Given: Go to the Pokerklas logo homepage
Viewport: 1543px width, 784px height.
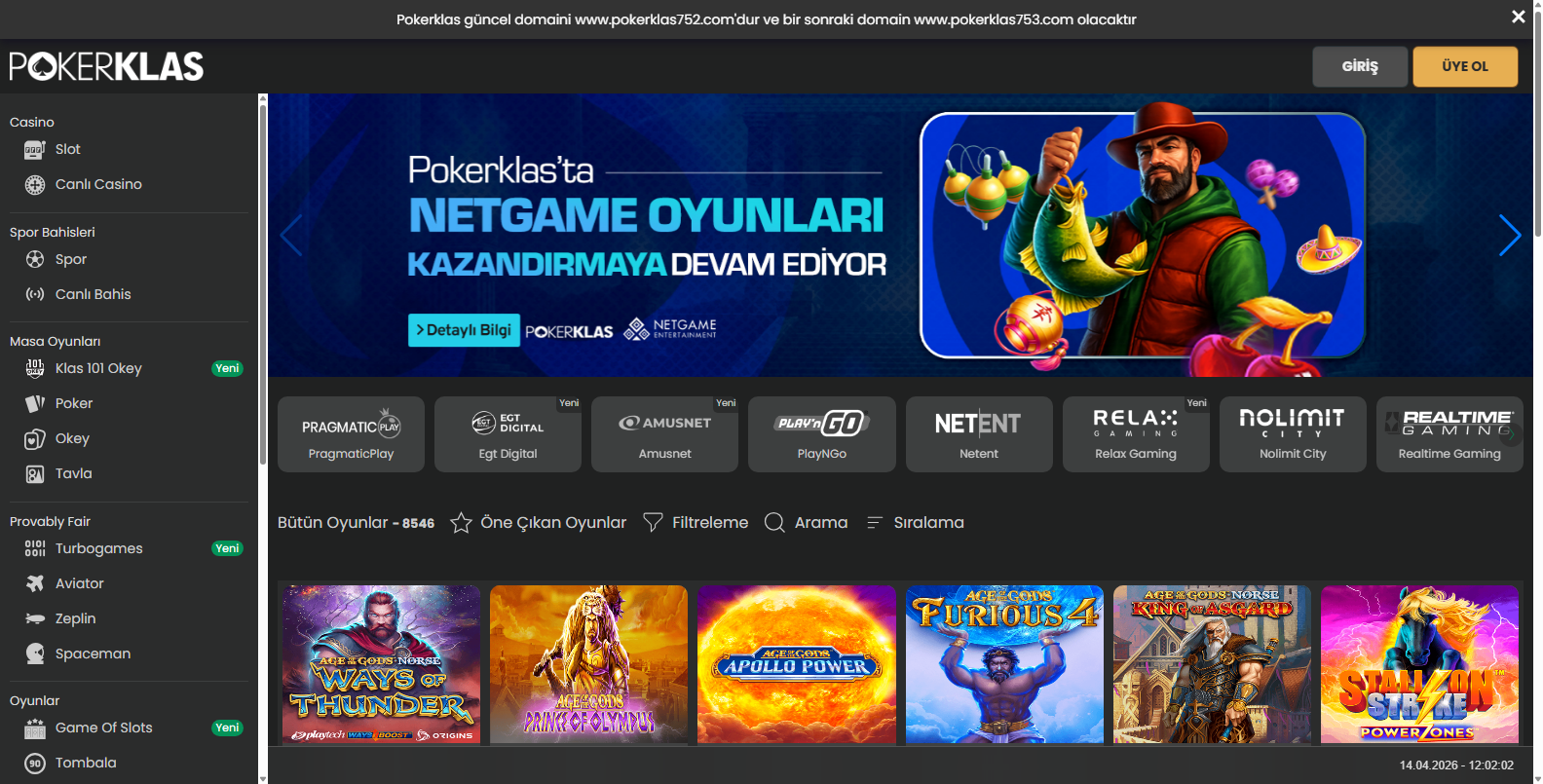Looking at the screenshot, I should (107, 66).
